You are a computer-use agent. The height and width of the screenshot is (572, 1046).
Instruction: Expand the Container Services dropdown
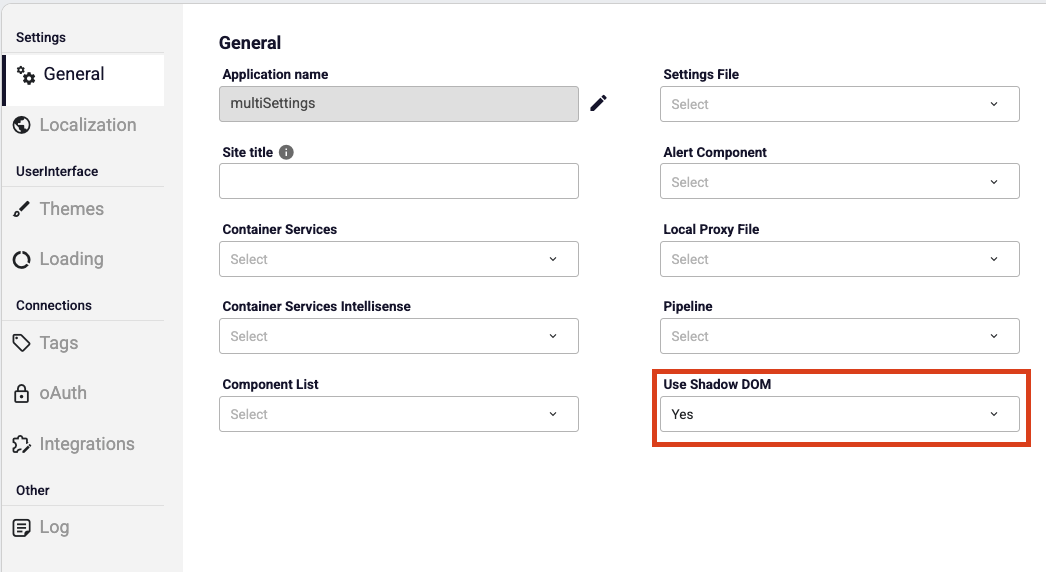pyautogui.click(x=398, y=259)
